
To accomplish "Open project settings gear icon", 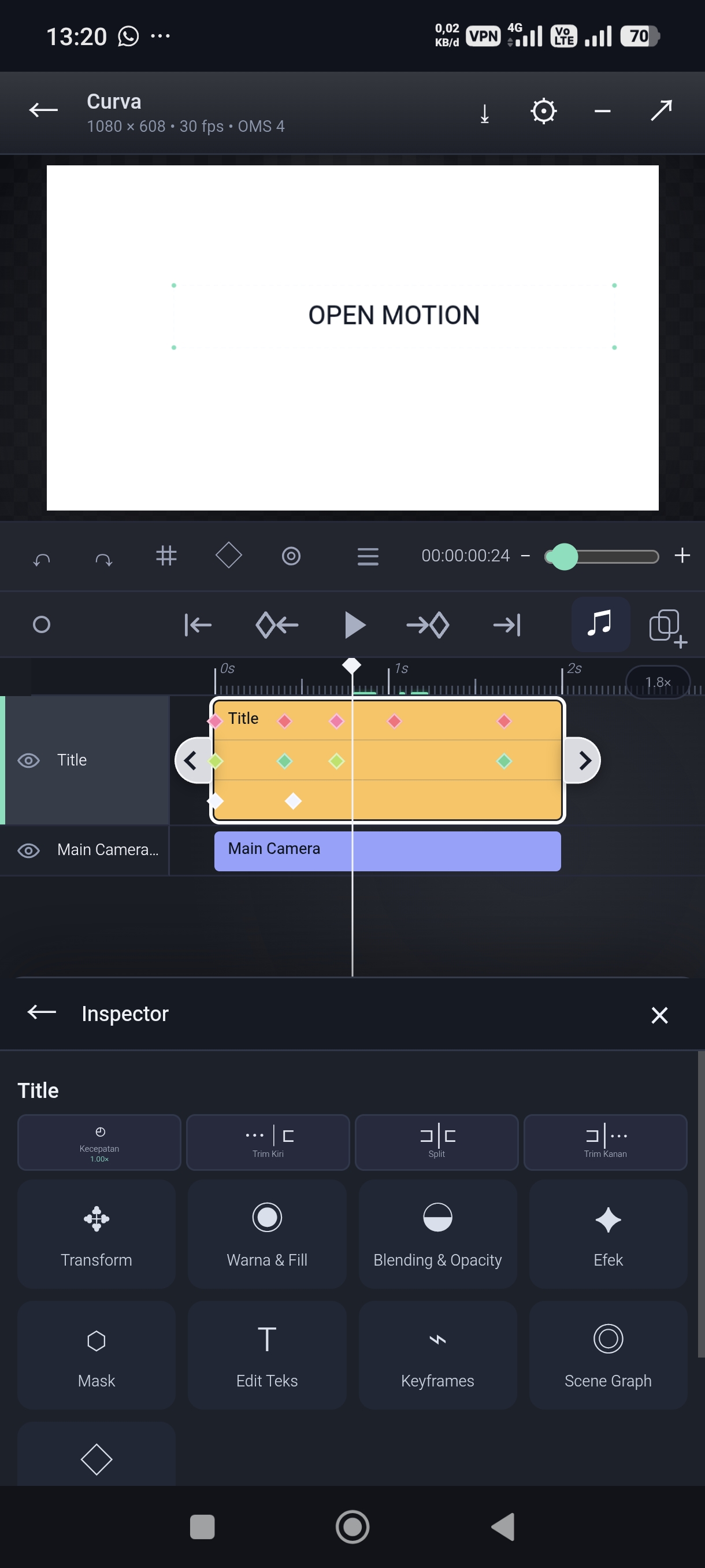I will click(543, 112).
